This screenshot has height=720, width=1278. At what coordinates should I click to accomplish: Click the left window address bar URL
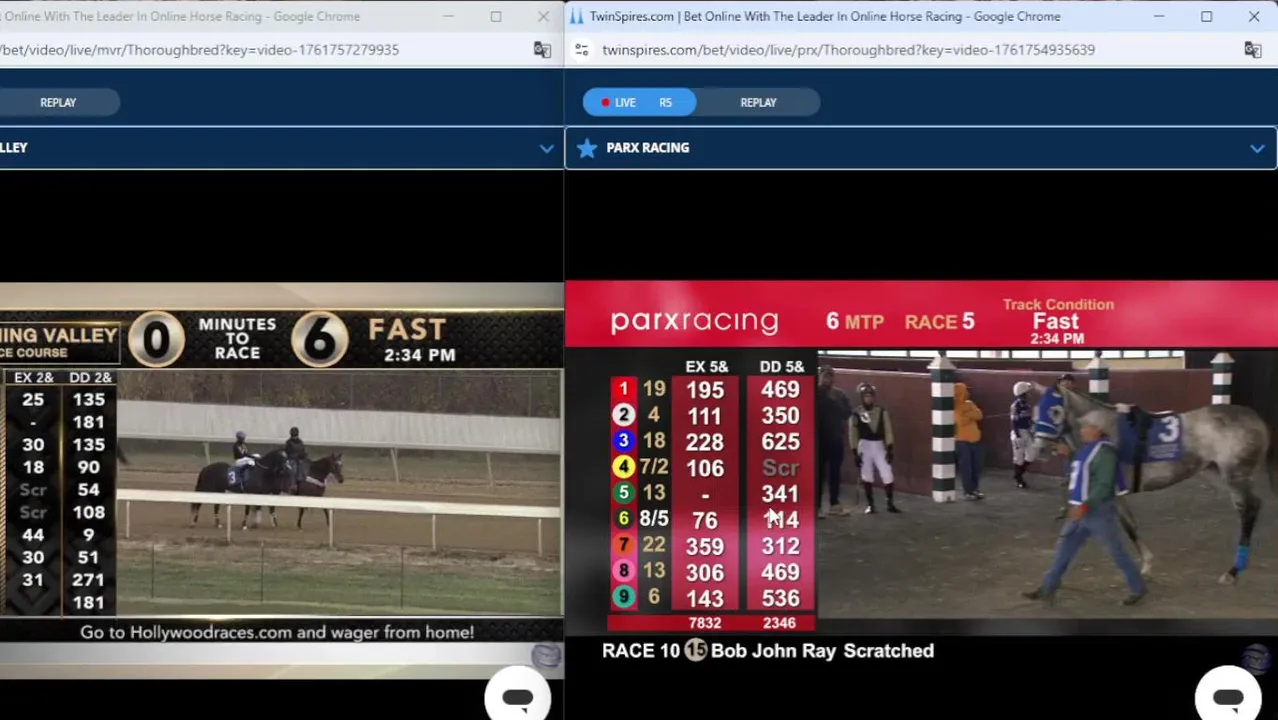(199, 49)
